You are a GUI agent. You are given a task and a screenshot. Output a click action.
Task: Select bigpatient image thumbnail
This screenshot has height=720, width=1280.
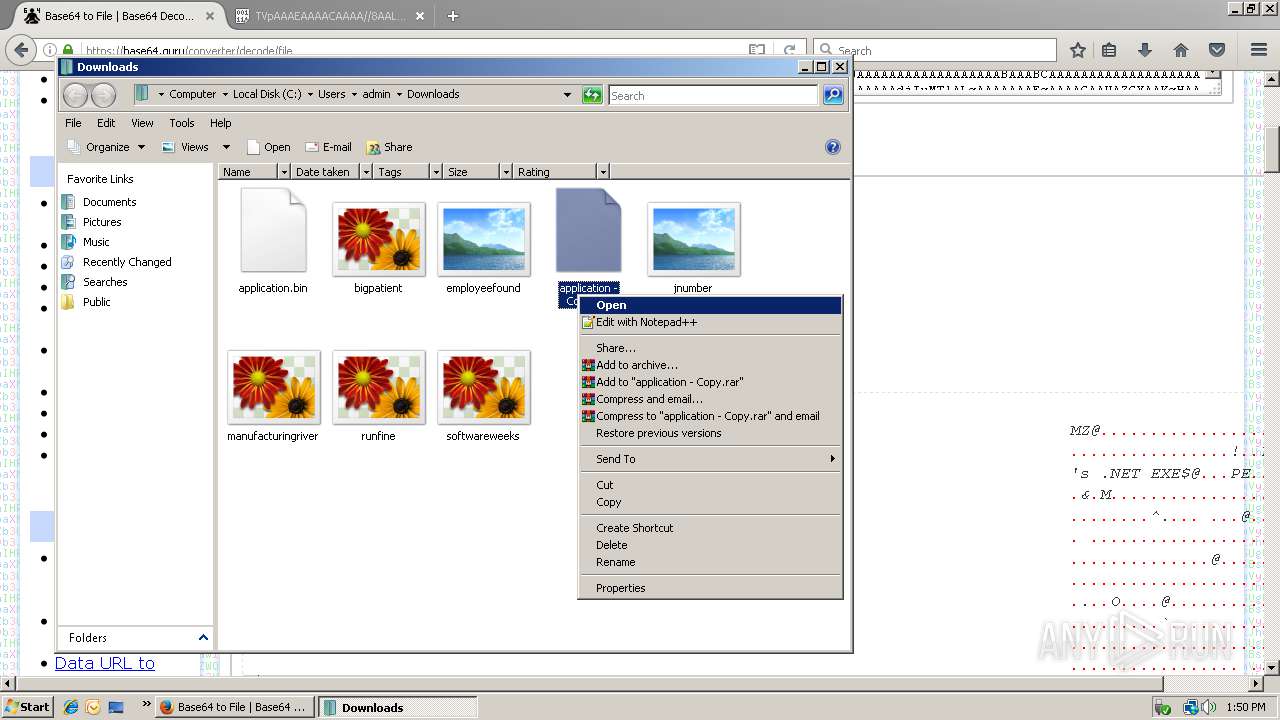(379, 238)
